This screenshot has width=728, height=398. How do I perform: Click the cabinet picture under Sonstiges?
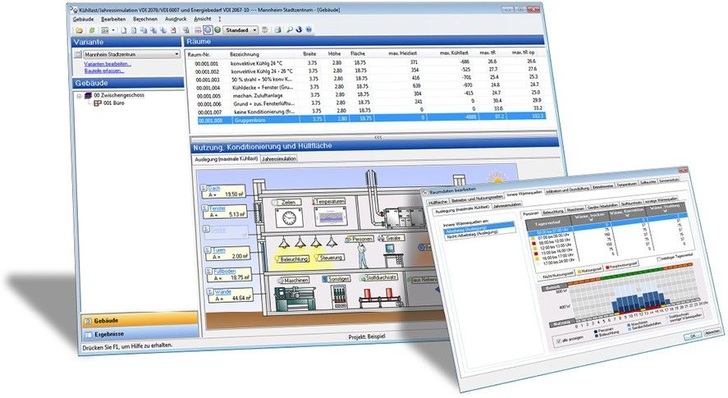point(340,297)
